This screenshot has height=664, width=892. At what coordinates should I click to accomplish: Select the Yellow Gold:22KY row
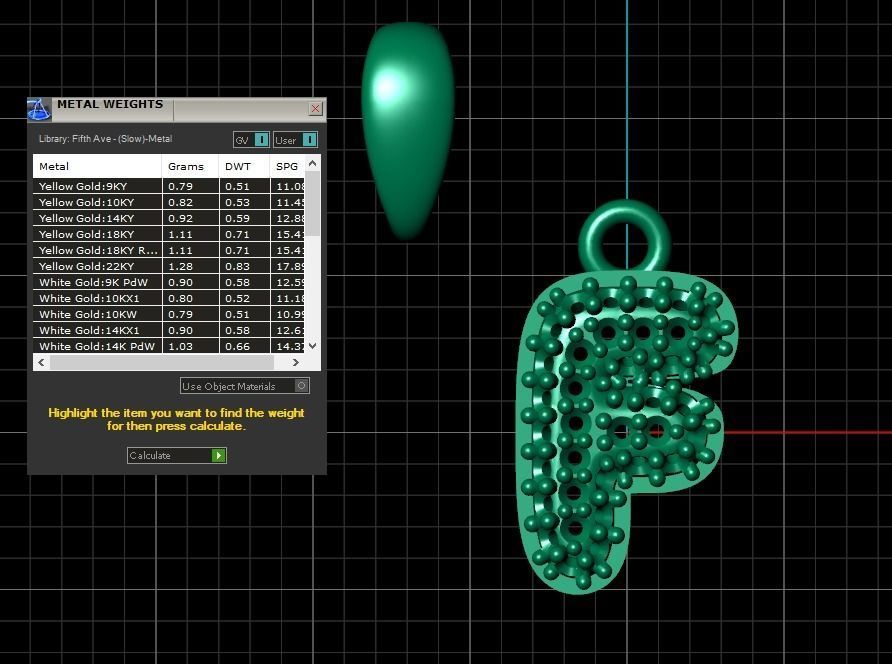(x=169, y=266)
